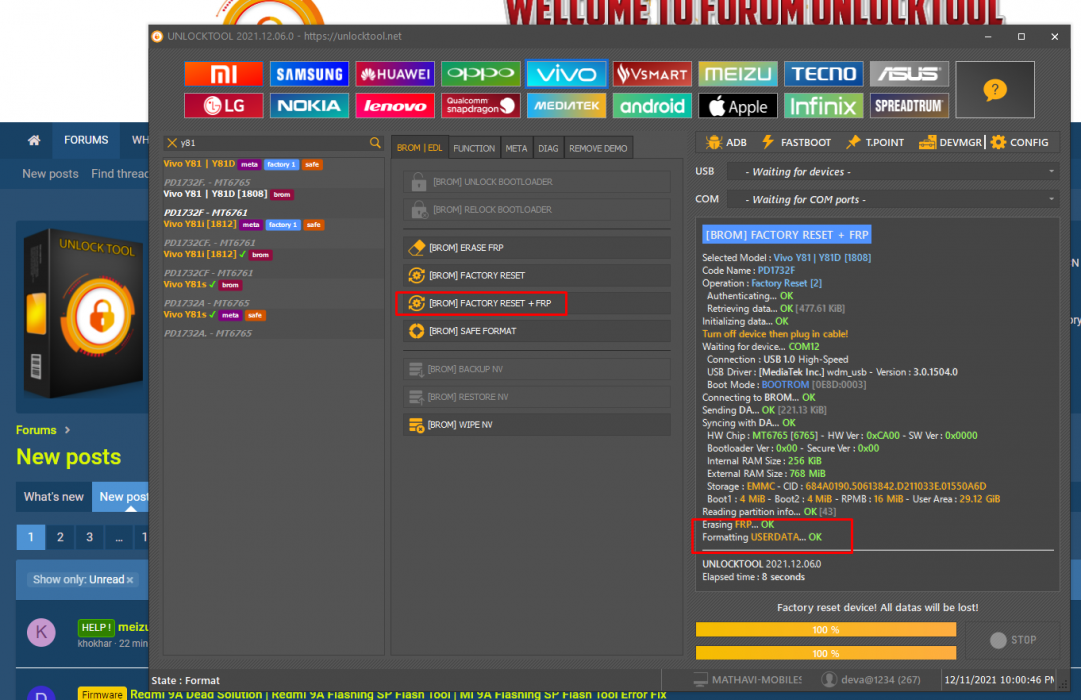Screen dimensions: 1081x700
Task: Click the lower 100% progress bar
Action: pyautogui.click(x=825, y=653)
